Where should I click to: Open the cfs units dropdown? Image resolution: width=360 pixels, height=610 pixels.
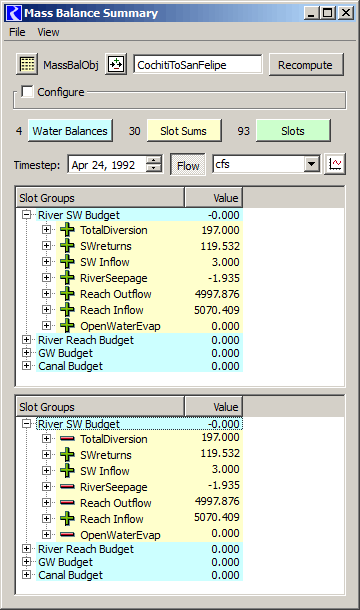pyautogui.click(x=311, y=164)
